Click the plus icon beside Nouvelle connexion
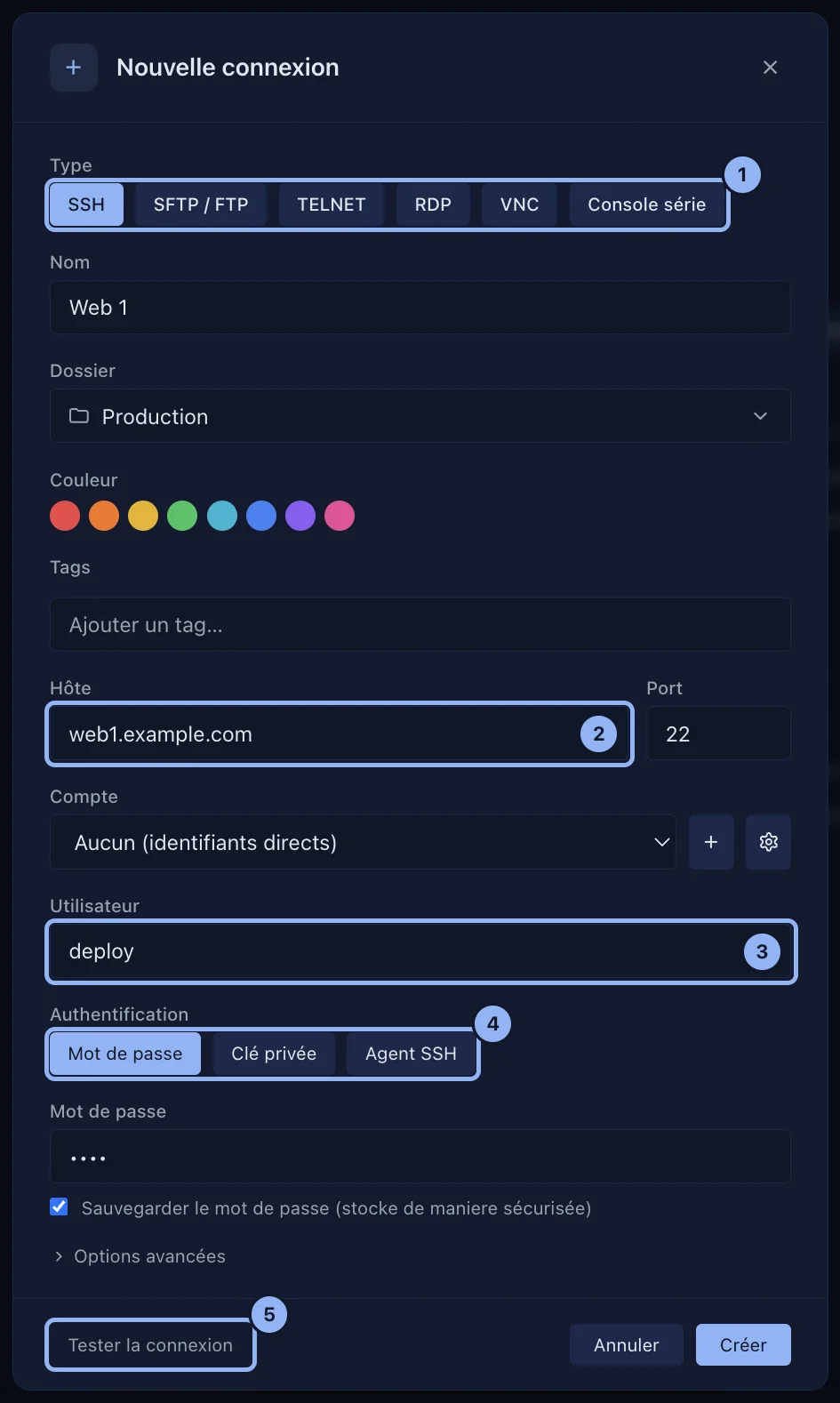Image resolution: width=840 pixels, height=1403 pixels. click(x=74, y=68)
